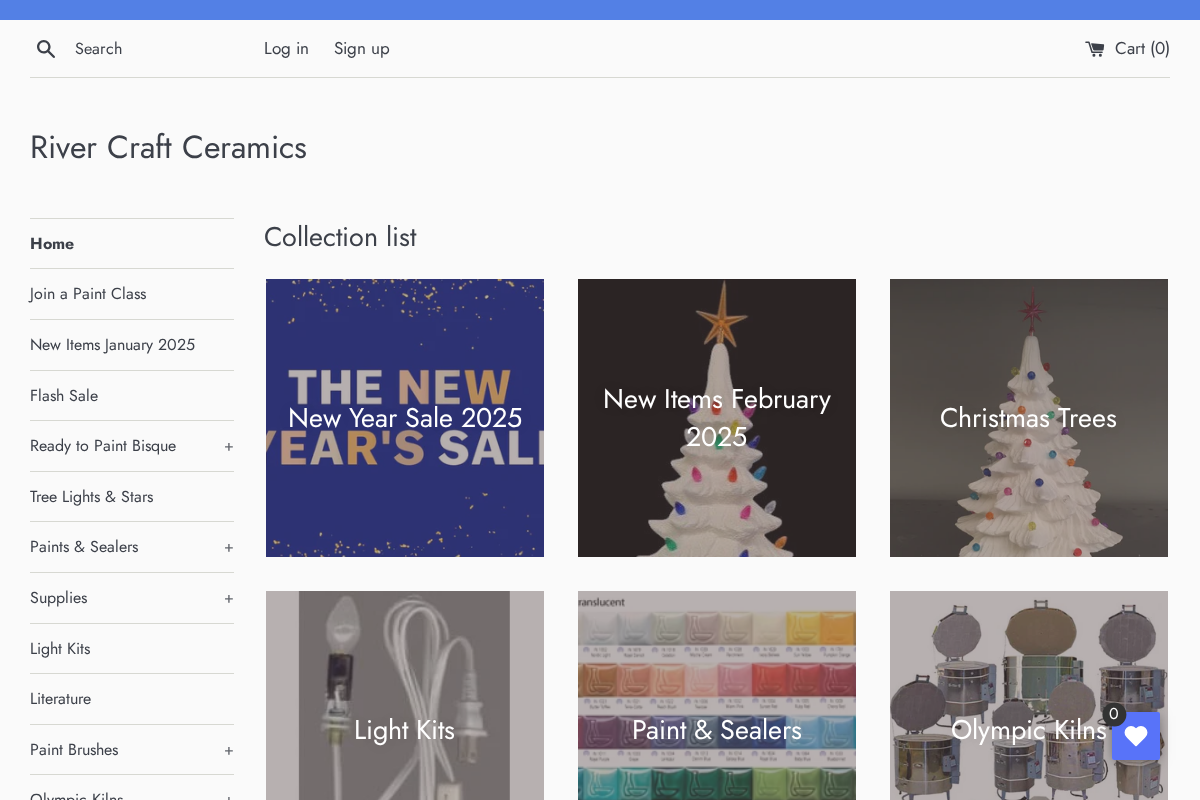Click the Search input field
This screenshot has width=1200, height=800.
pyautogui.click(x=150, y=48)
